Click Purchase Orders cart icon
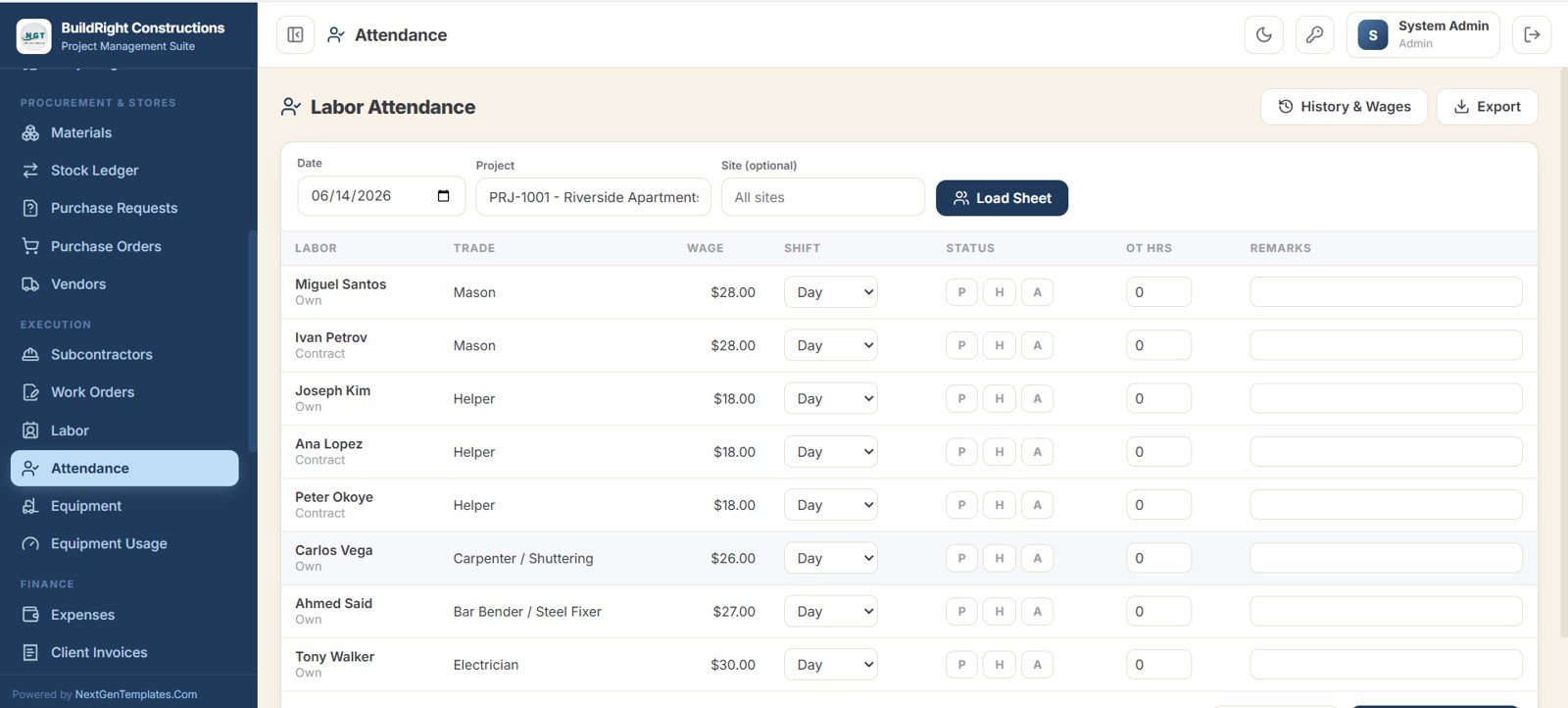The image size is (1568, 708). pos(30,246)
